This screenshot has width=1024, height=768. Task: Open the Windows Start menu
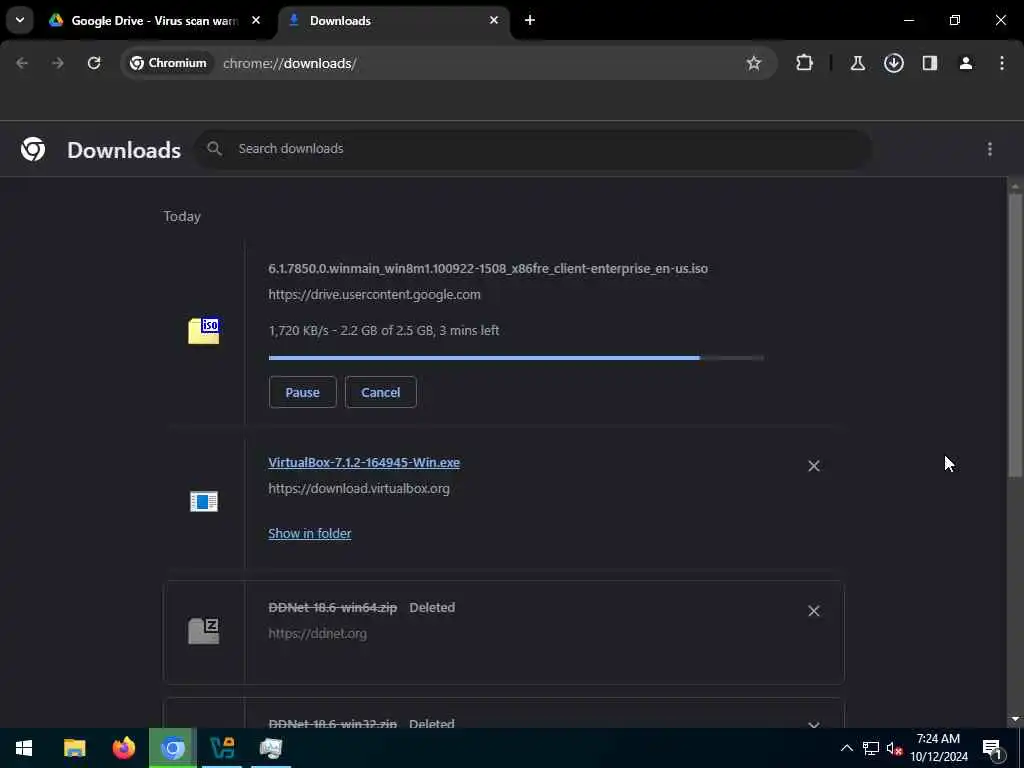[24, 748]
